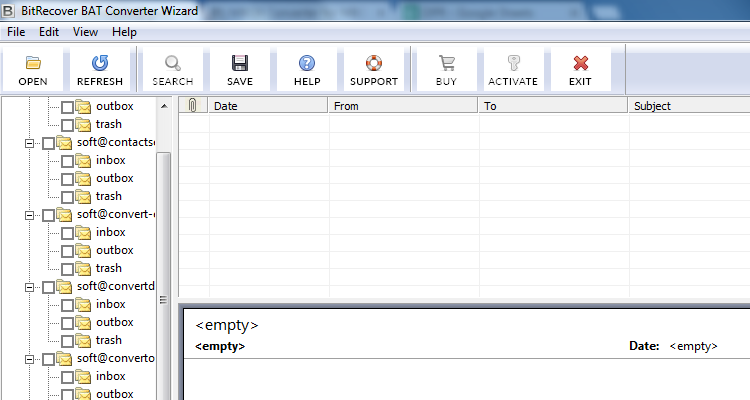The image size is (750, 400).
Task: Select outbox label under soft@convert-
Action: (x=115, y=250)
